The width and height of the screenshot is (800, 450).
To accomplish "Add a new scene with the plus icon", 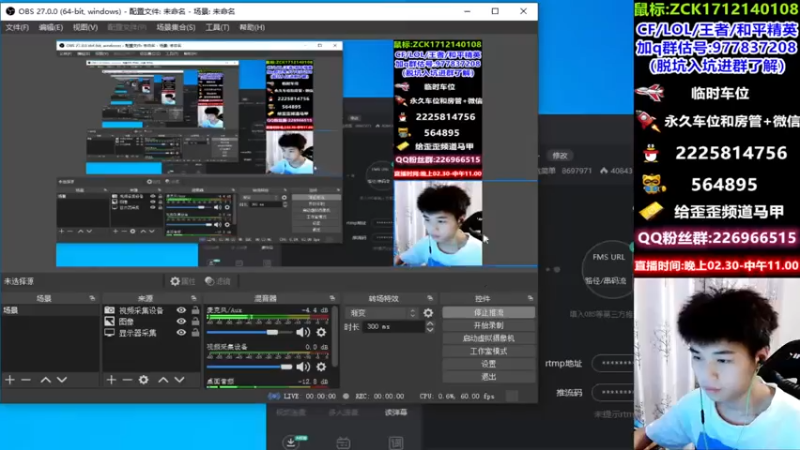I will click(x=10, y=380).
